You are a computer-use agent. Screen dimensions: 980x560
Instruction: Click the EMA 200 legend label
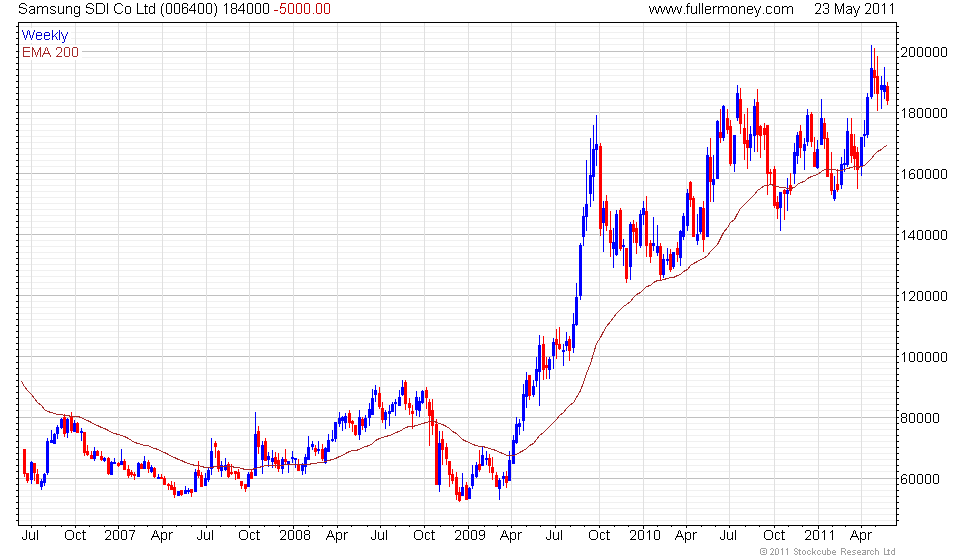pyautogui.click(x=51, y=52)
